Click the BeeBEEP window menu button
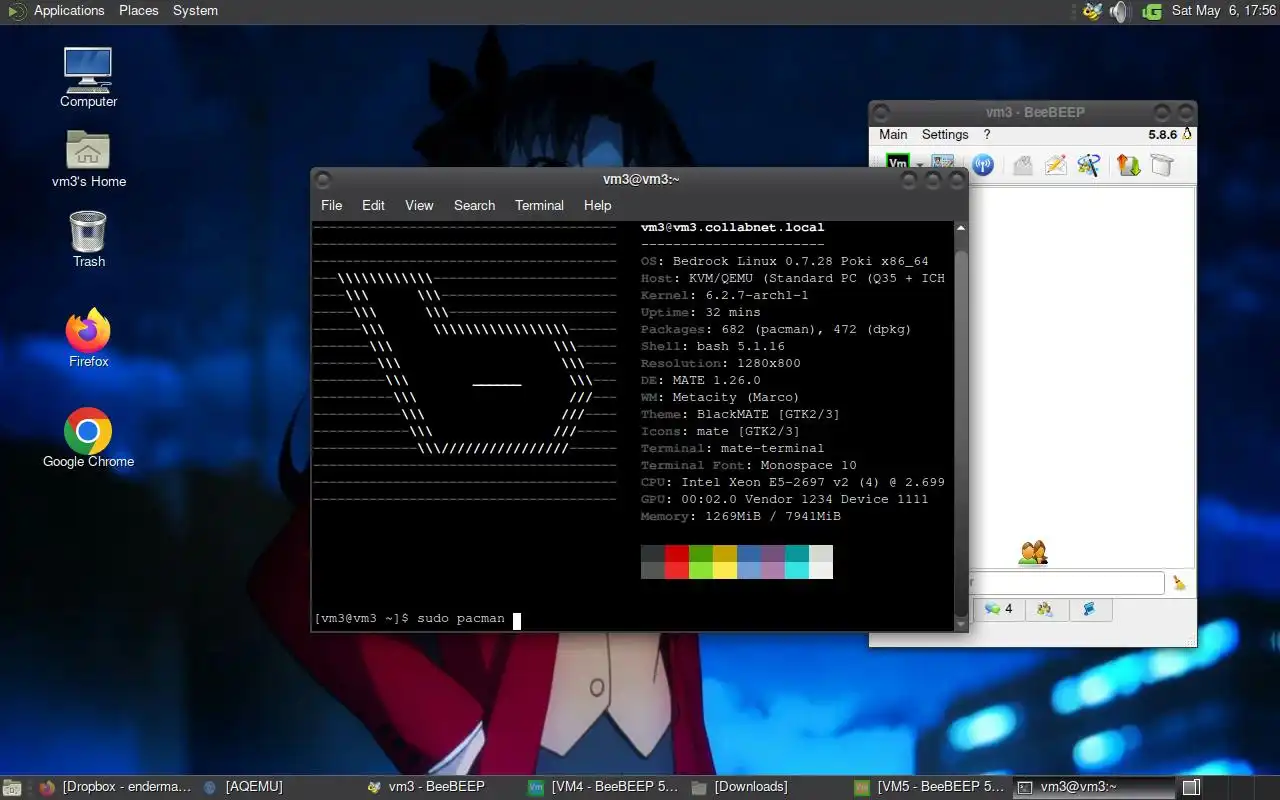Image resolution: width=1280 pixels, height=800 pixels. 881,112
